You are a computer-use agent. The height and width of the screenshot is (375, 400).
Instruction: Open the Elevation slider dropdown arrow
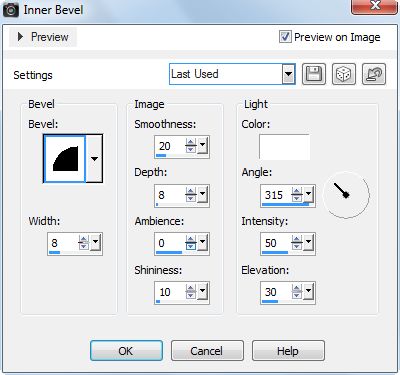(309, 292)
